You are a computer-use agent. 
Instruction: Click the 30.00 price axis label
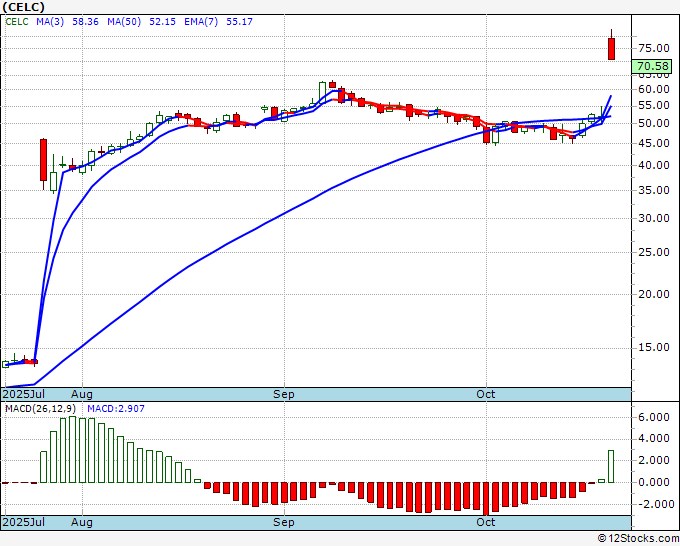pos(654,219)
